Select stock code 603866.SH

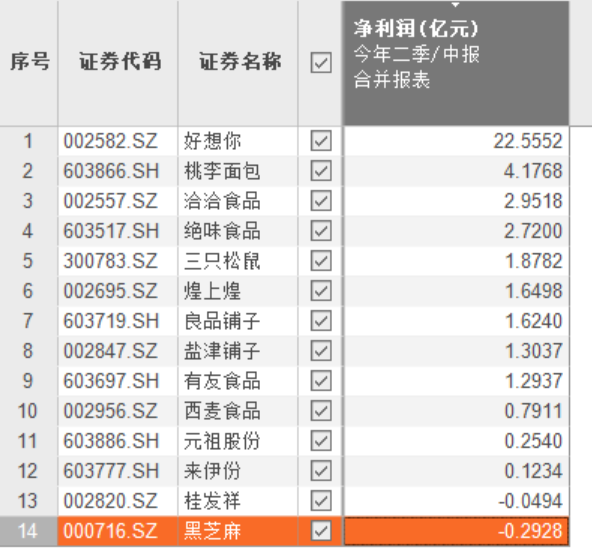pos(111,171)
